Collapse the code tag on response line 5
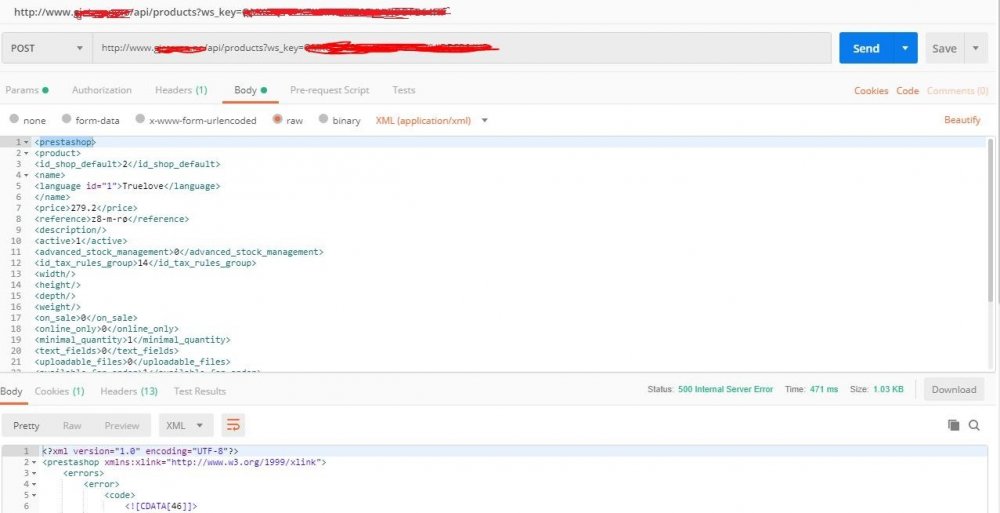The width and height of the screenshot is (1000, 513). click(34, 495)
